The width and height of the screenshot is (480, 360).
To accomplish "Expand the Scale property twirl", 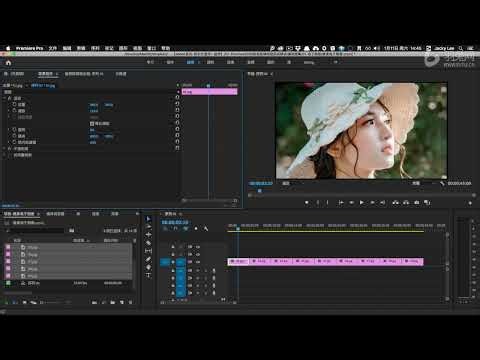I will 9,110.
